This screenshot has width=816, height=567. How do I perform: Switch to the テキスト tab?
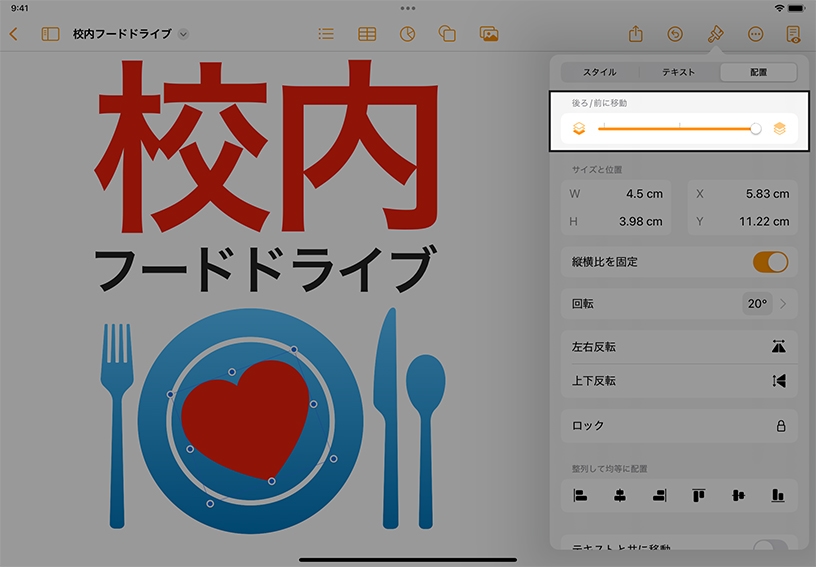coord(679,72)
